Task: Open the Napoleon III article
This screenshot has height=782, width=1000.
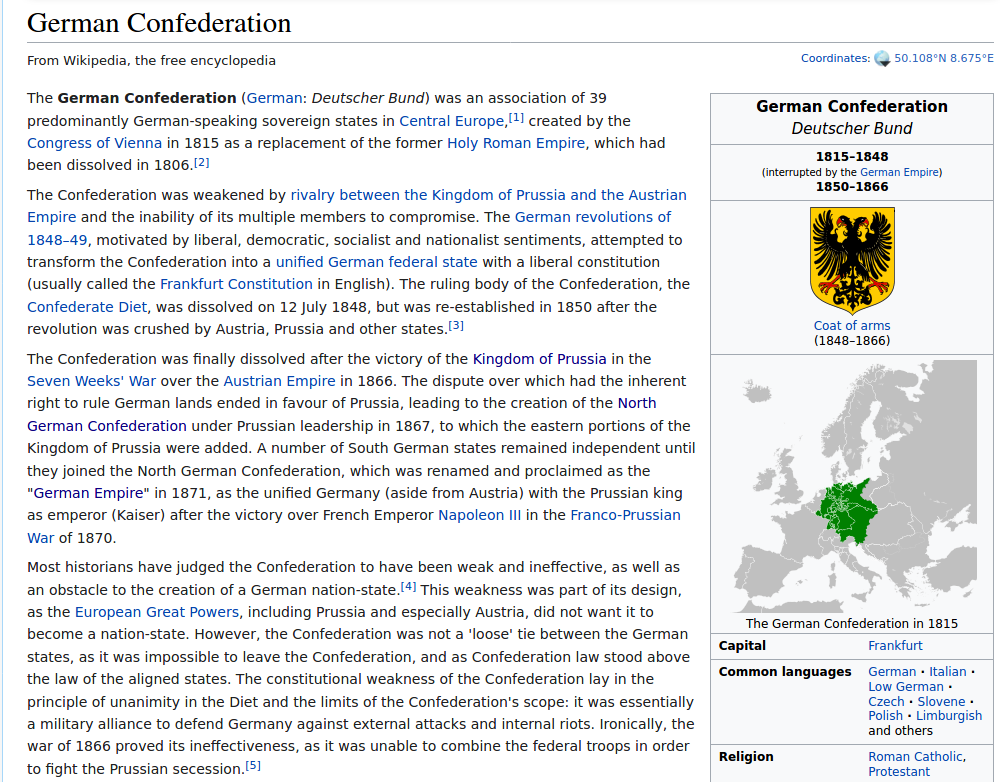Action: pyautogui.click(x=480, y=515)
